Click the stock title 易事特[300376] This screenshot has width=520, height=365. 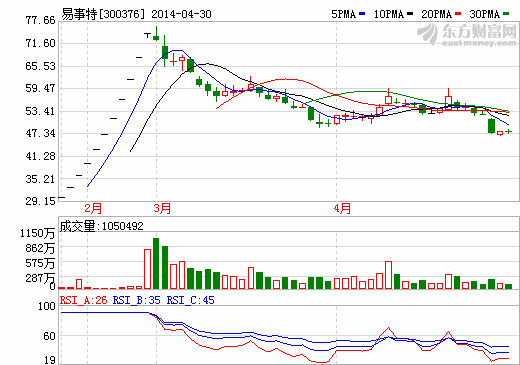(x=103, y=14)
